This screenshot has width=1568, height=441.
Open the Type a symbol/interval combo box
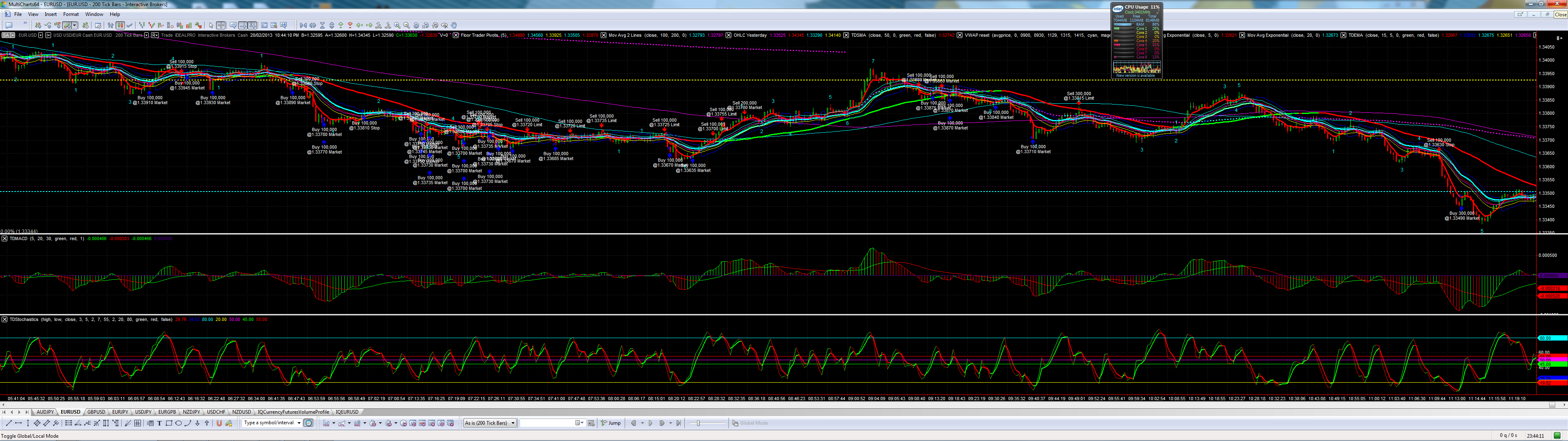(x=272, y=423)
